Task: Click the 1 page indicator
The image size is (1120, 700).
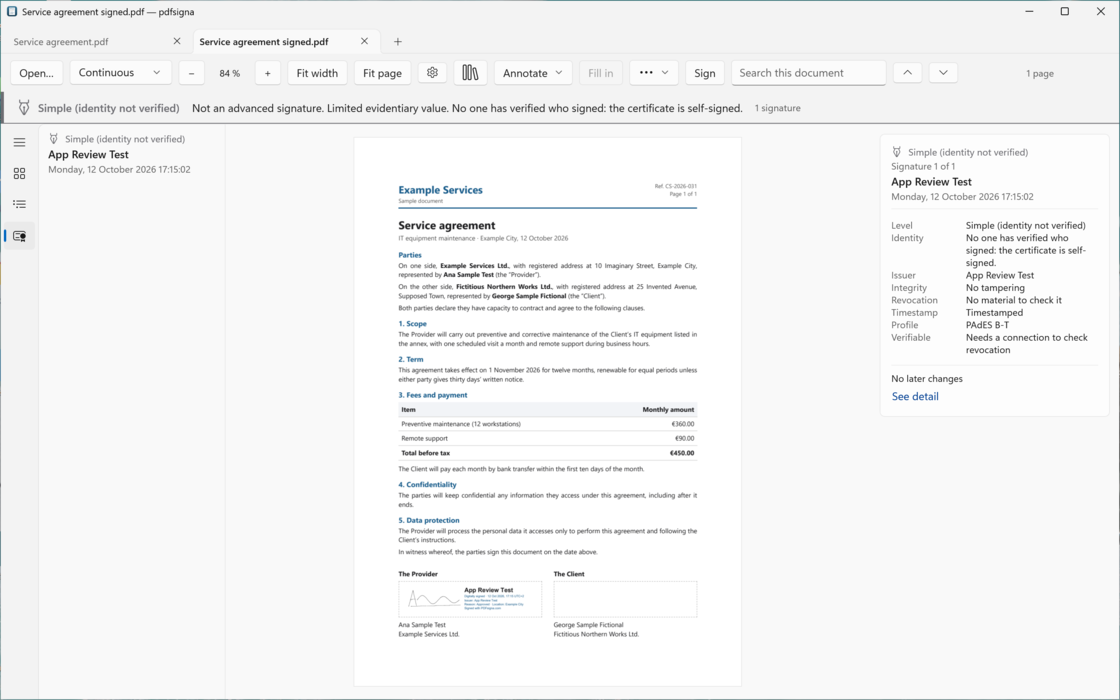Action: pos(1039,73)
